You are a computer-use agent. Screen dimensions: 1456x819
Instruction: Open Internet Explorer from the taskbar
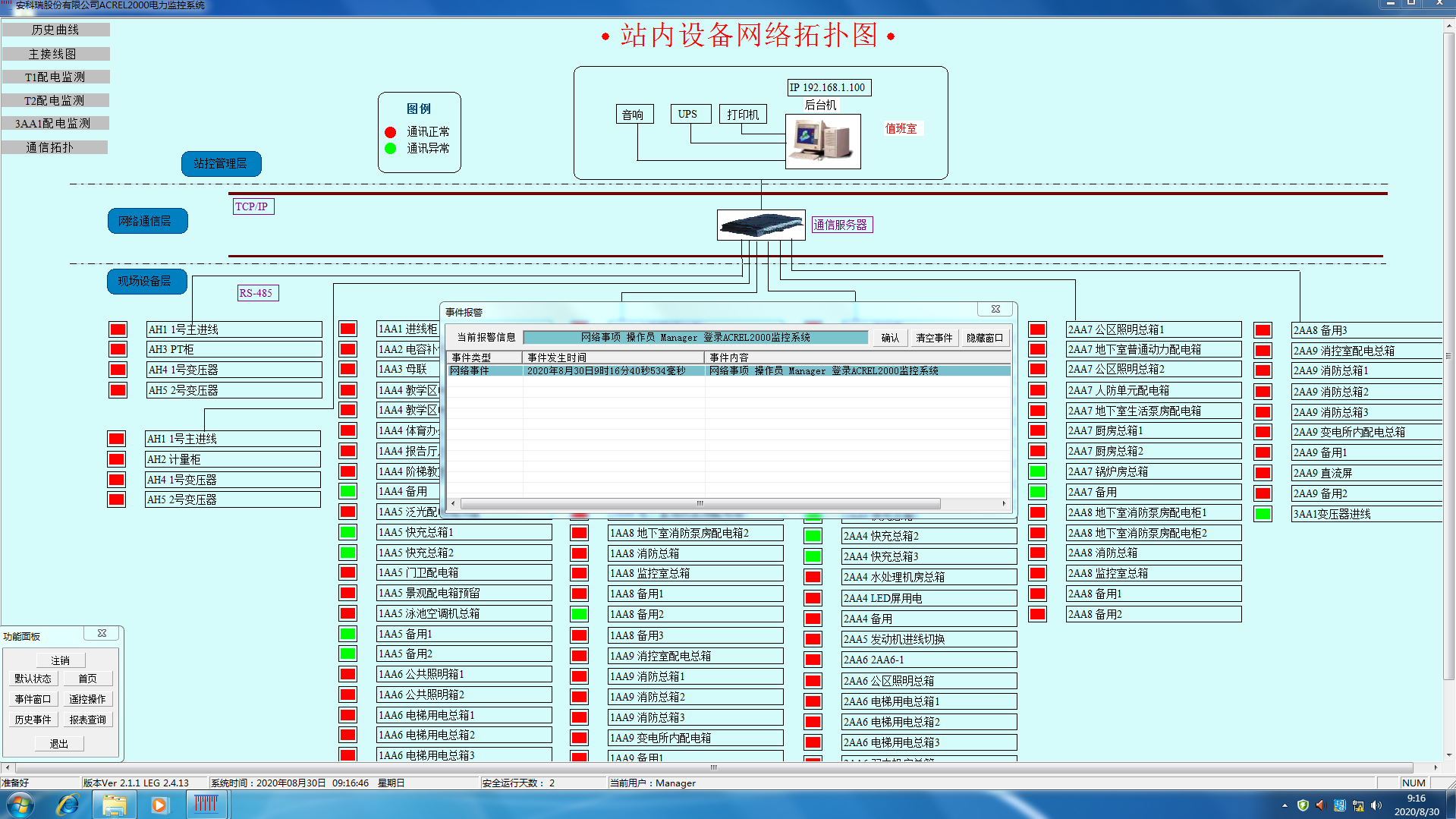[x=68, y=804]
